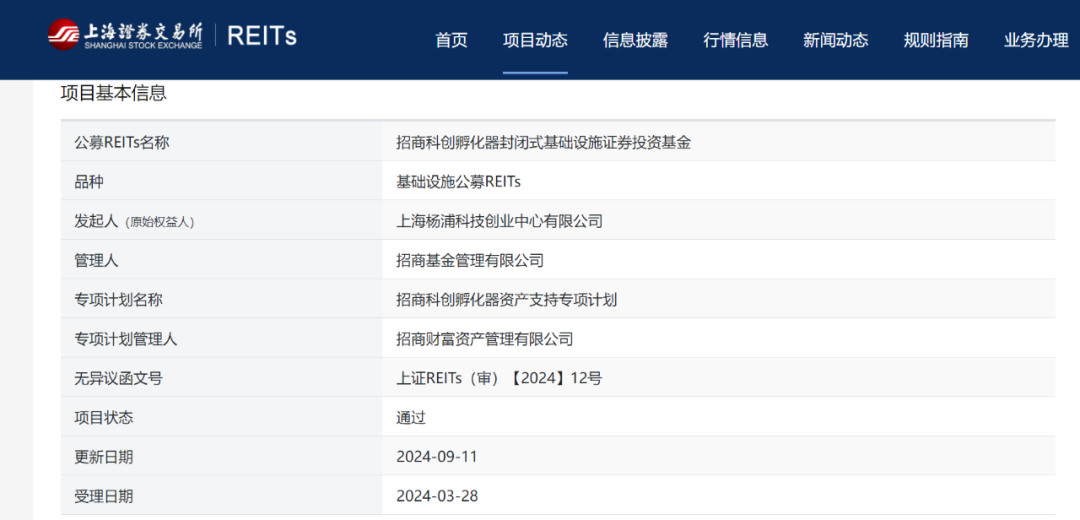Click the 专项计划名称 label

118,300
